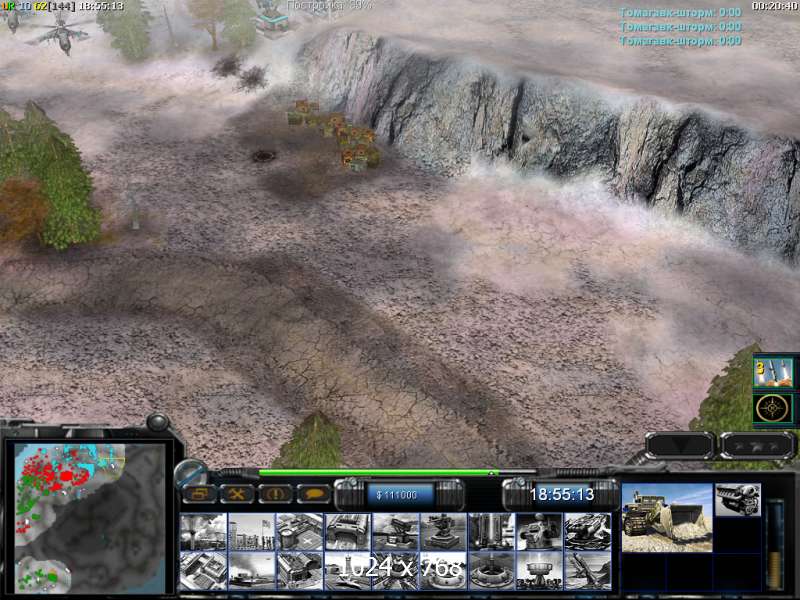Click the compass targeting shortcut icon
The height and width of the screenshot is (600, 800).
tap(773, 408)
